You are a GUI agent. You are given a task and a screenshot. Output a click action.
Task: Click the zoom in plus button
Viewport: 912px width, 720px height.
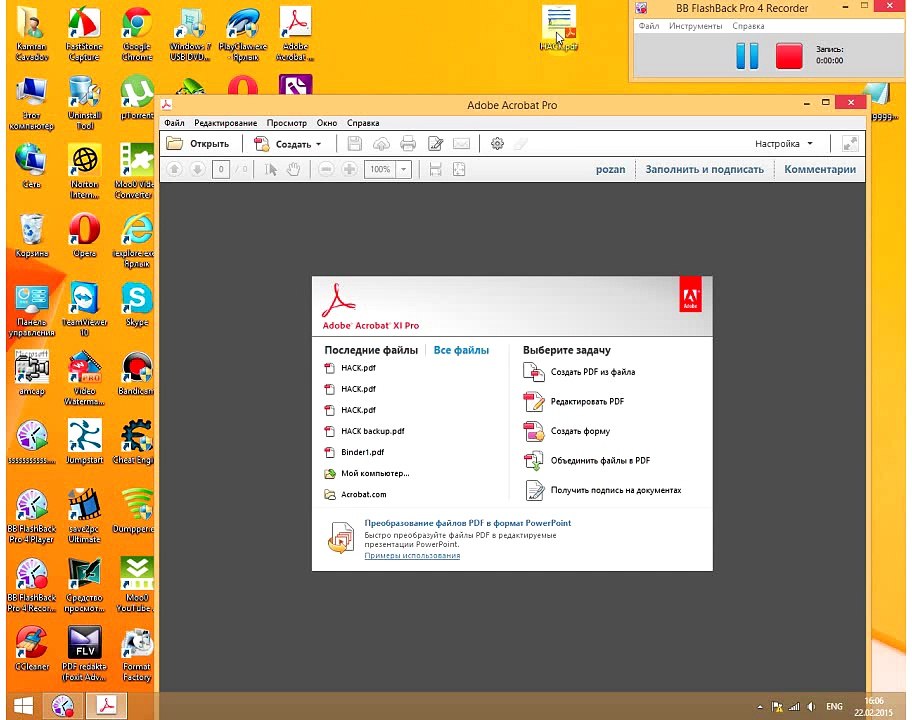[x=350, y=169]
